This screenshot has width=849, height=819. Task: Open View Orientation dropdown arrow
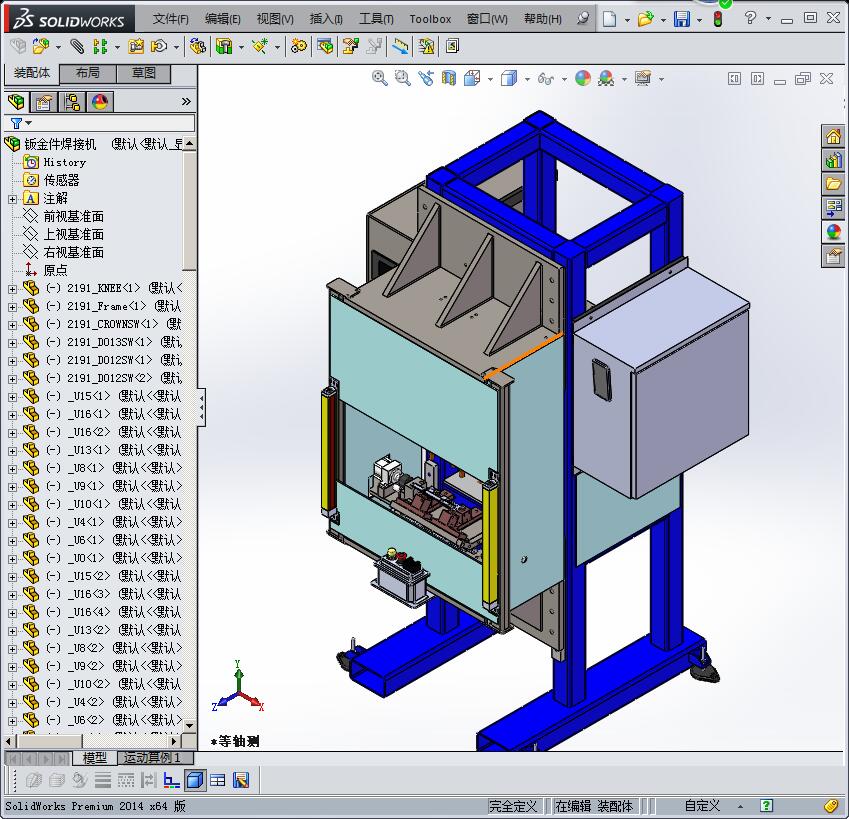pos(490,79)
